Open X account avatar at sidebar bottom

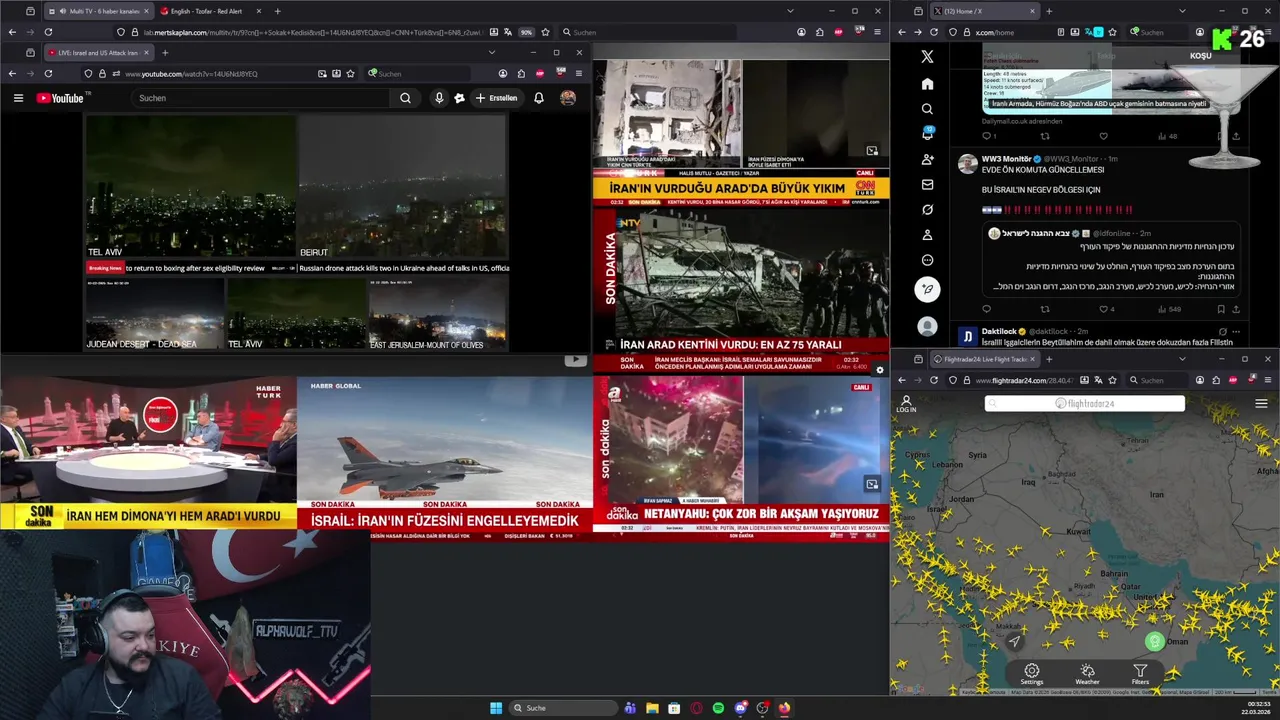click(x=927, y=326)
